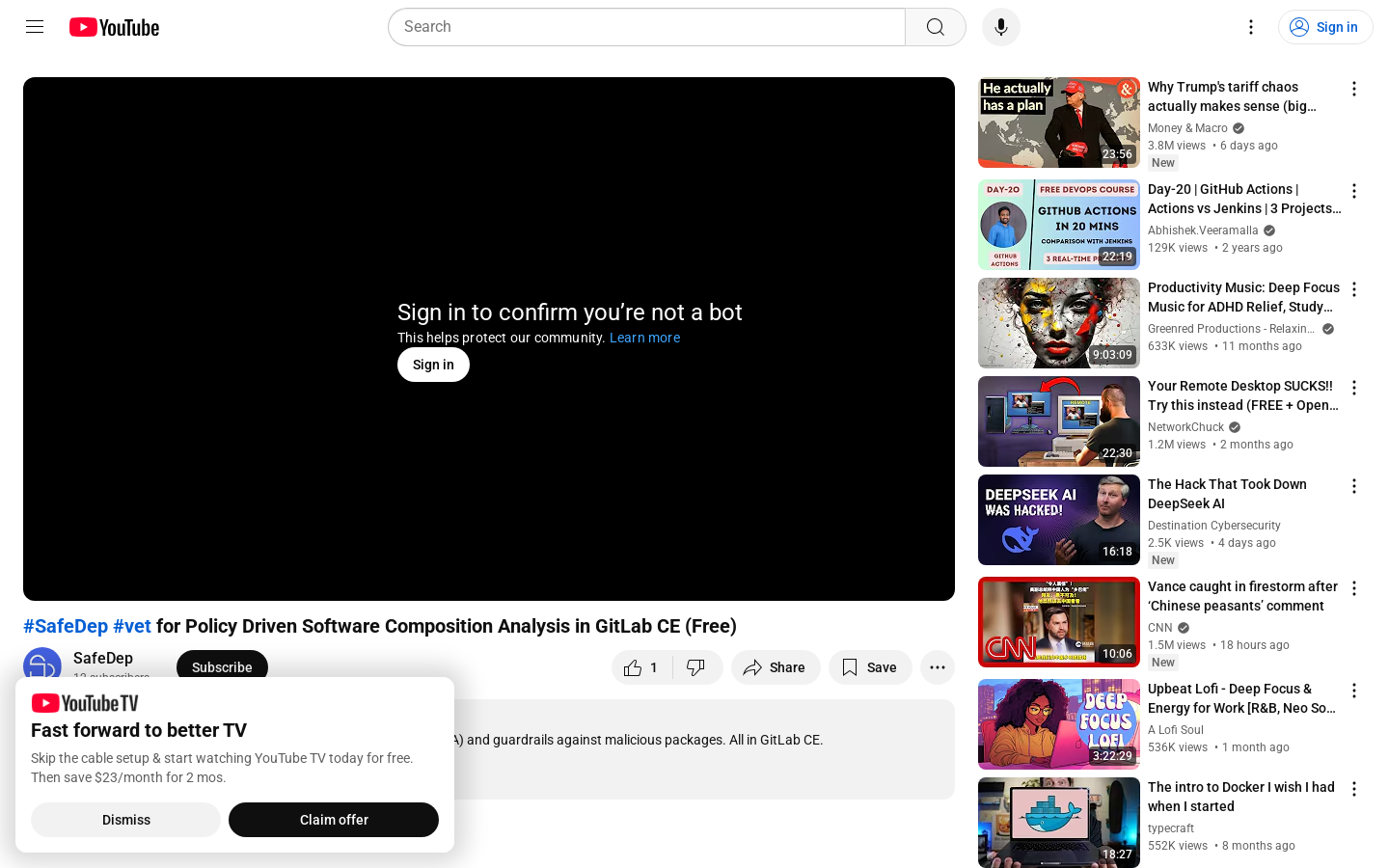Open the hamburger guide menu
Screen dimensions: 1389x868
click(35, 27)
